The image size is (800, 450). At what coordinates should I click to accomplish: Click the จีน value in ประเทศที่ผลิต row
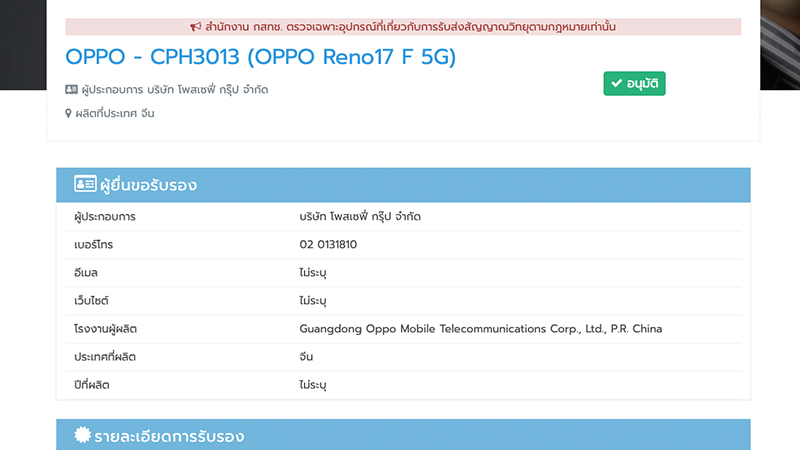[x=306, y=357]
